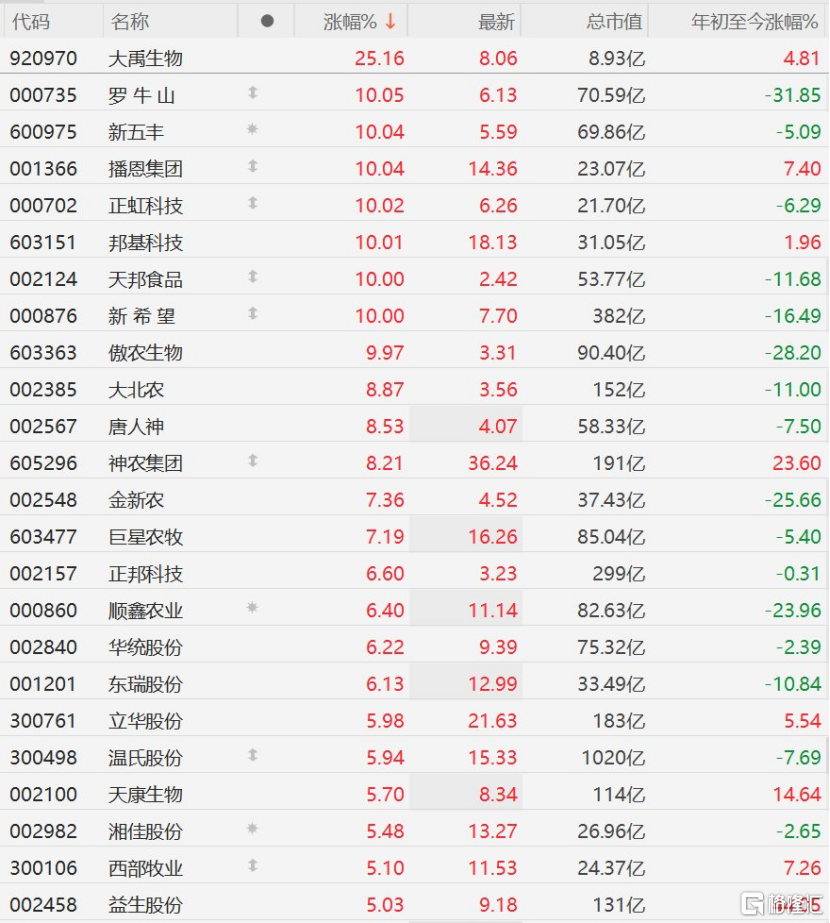Select stock name 西部牧业
The width and height of the screenshot is (830, 923).
pyautogui.click(x=145, y=868)
